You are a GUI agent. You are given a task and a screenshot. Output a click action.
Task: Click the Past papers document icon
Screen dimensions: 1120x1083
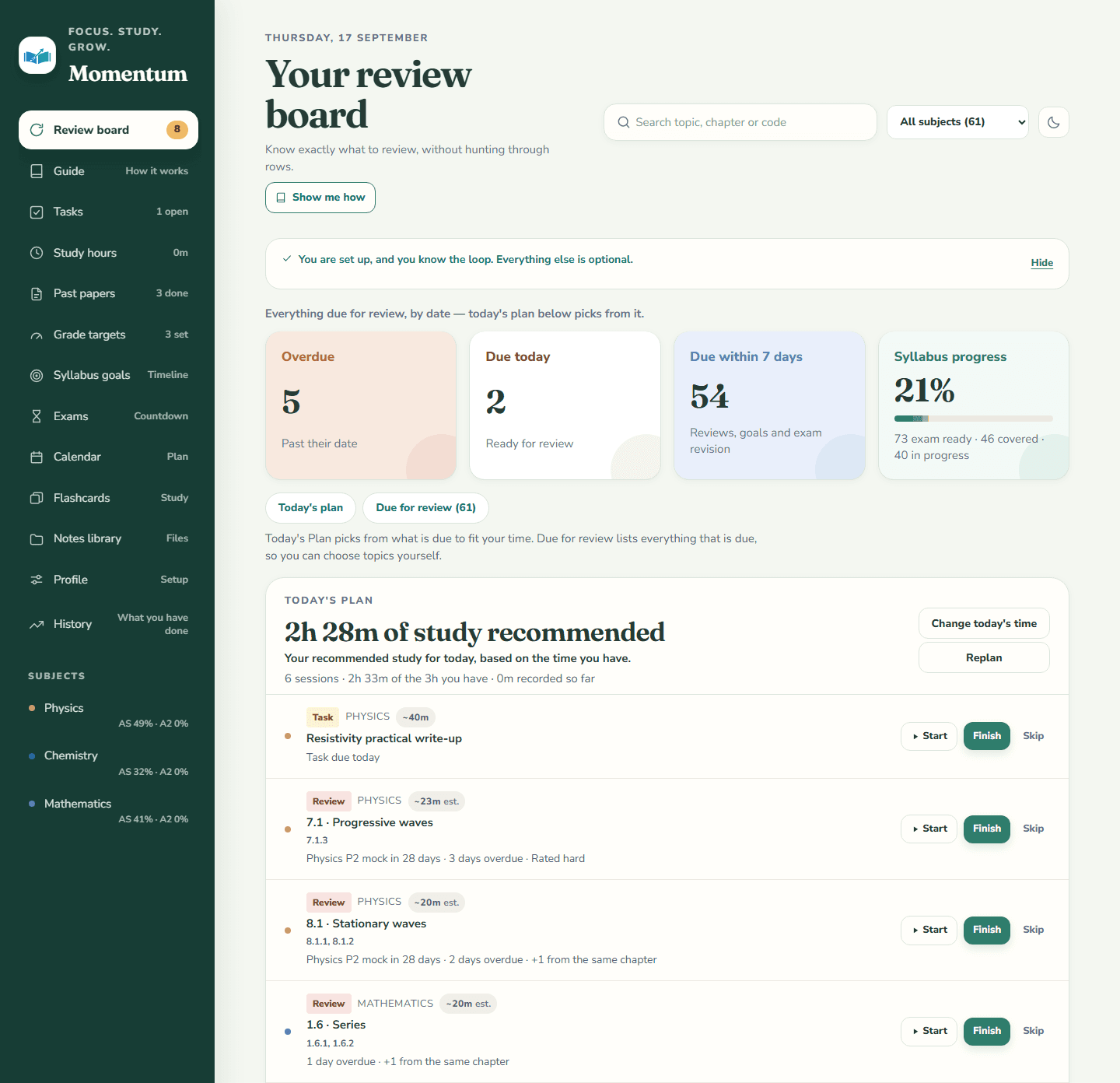click(37, 294)
